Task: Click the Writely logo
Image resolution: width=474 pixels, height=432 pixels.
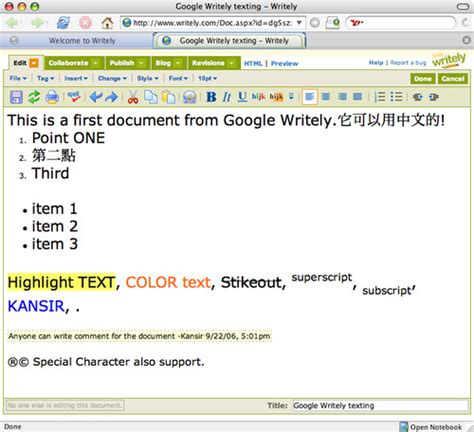Action: tap(449, 60)
